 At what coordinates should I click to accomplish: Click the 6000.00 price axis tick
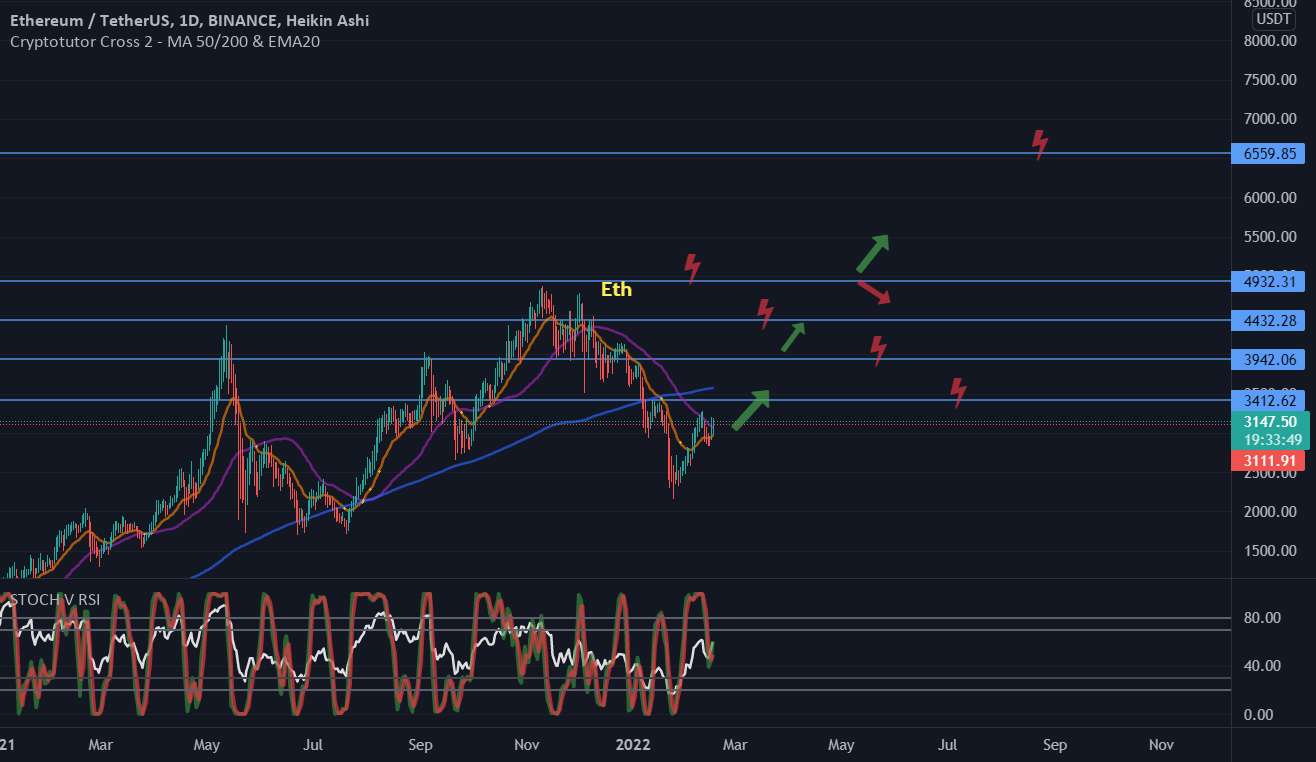click(1270, 198)
